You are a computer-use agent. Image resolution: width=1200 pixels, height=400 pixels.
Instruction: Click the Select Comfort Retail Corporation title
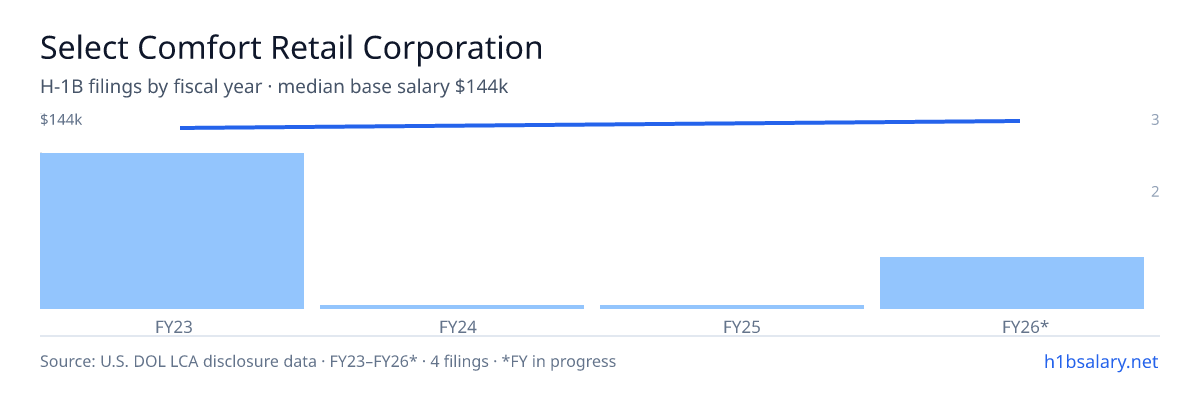pos(291,47)
